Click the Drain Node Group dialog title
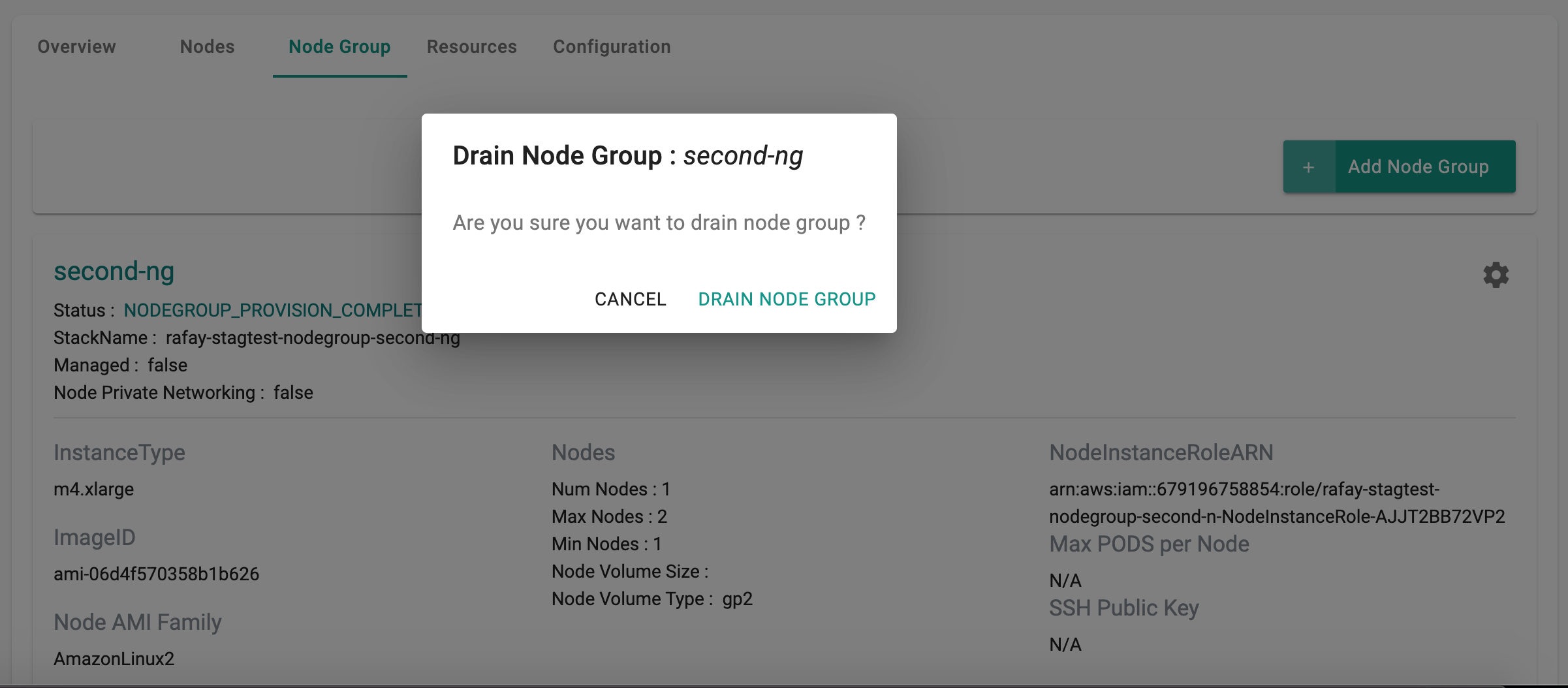 627,156
